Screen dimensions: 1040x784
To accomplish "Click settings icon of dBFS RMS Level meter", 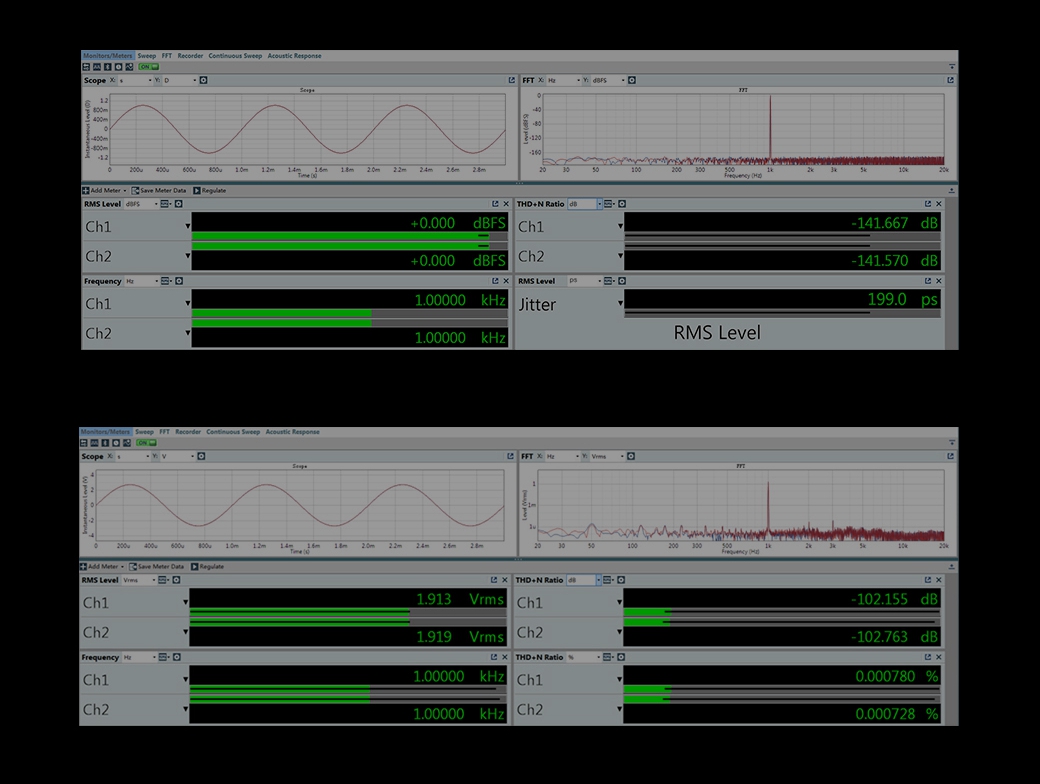I will (x=178, y=204).
